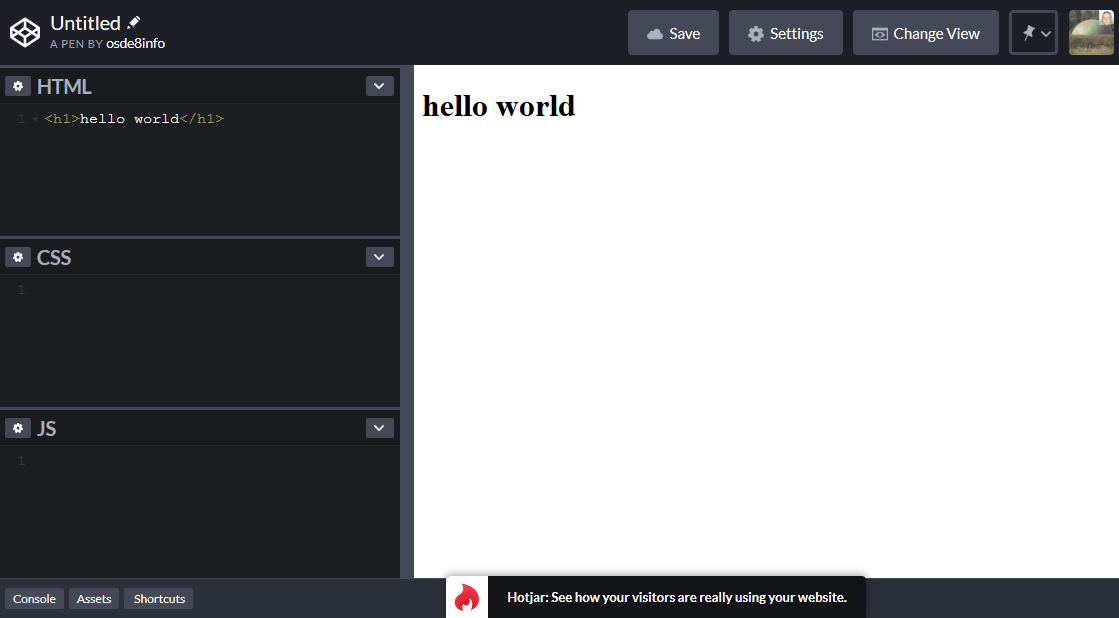Click the Hotjar flame icon
The image size is (1119, 618).
click(x=467, y=597)
